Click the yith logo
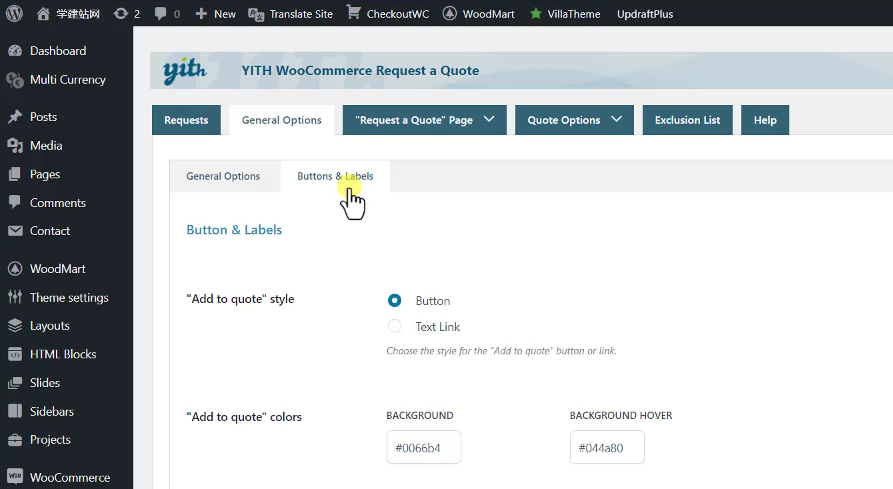Viewport: 893px width, 489px height. tap(185, 71)
